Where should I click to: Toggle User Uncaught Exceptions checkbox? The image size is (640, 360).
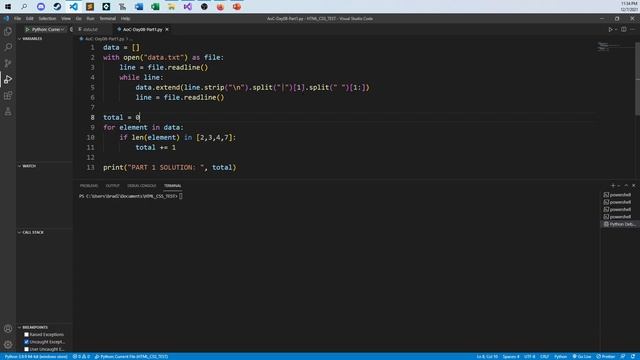pos(27,349)
